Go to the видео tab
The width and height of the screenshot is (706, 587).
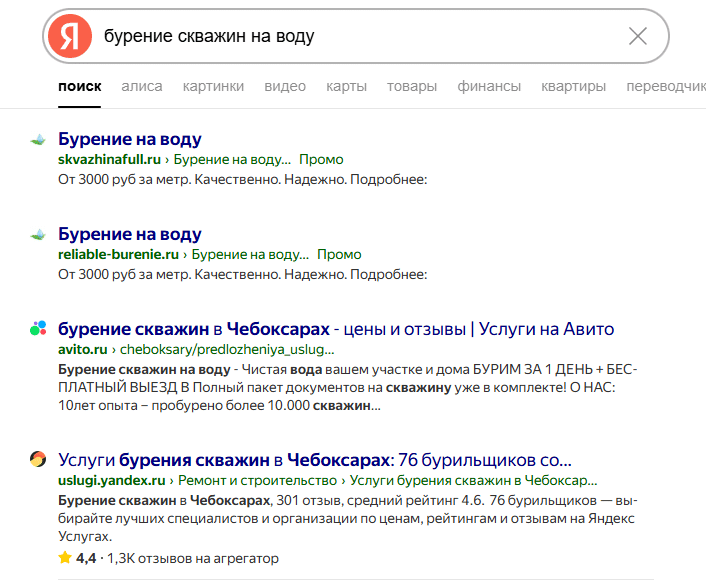tap(285, 87)
